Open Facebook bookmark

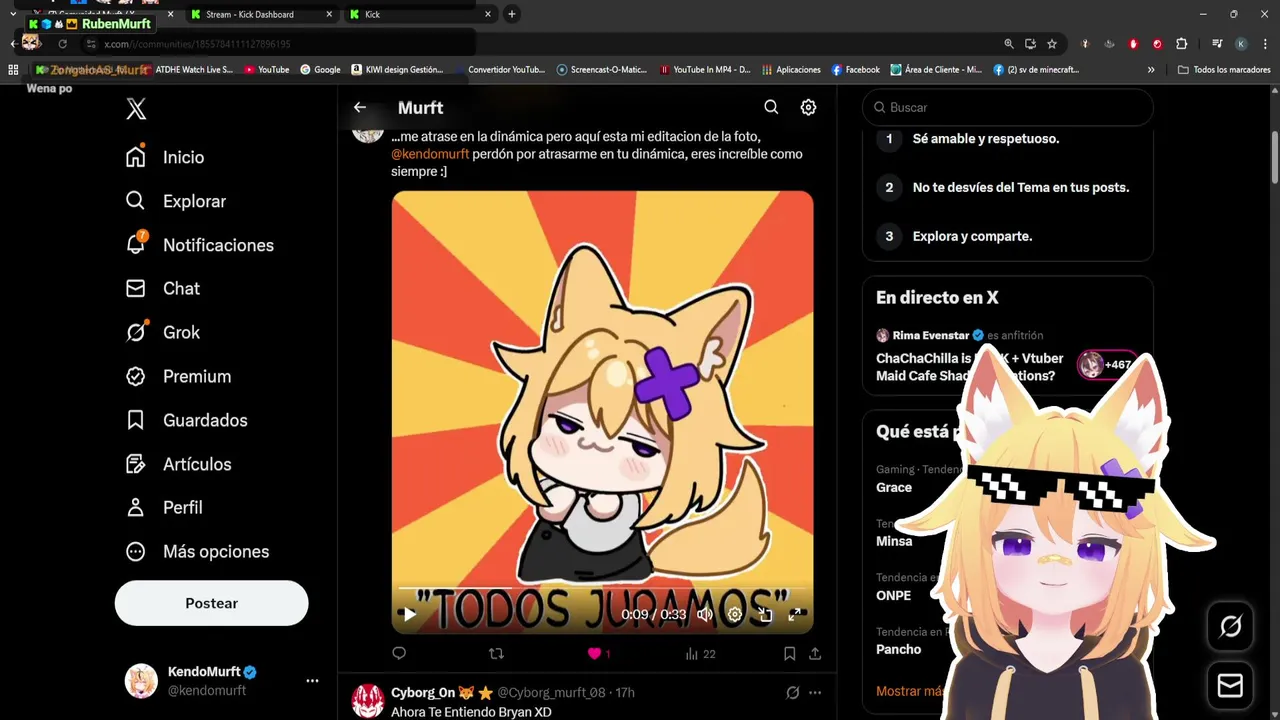pos(856,70)
